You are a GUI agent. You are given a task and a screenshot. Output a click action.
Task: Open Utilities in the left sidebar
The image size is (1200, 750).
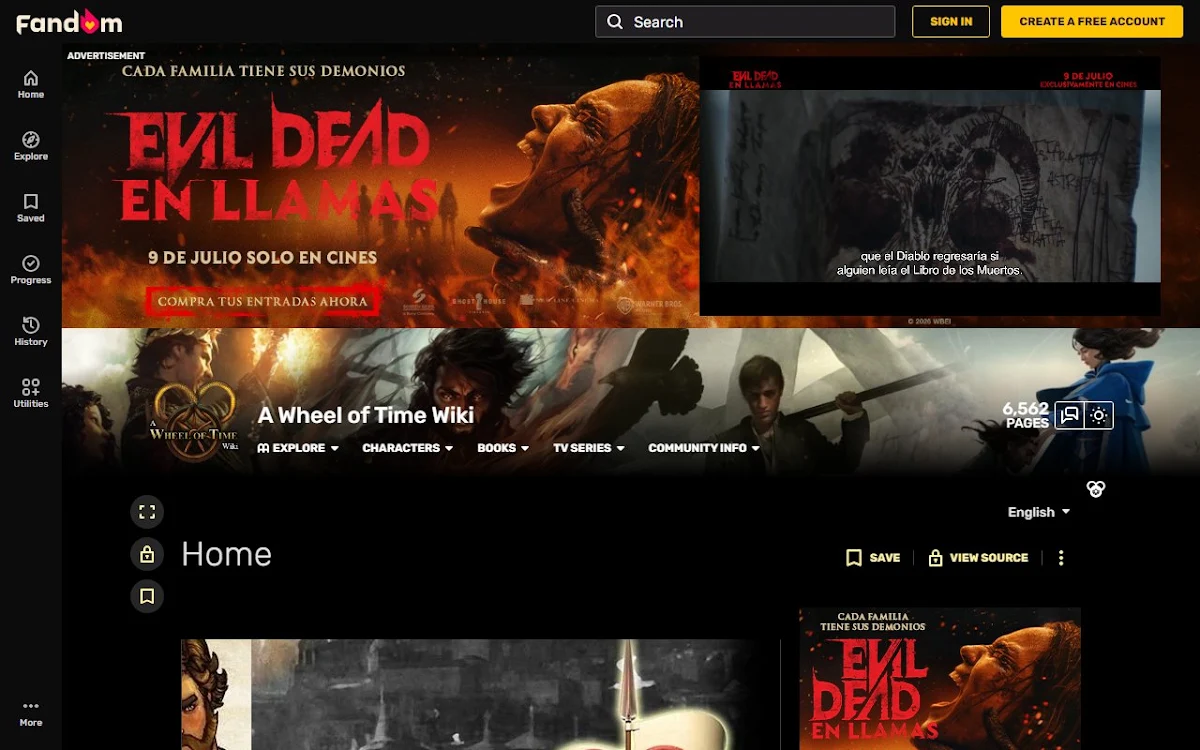pyautogui.click(x=31, y=394)
